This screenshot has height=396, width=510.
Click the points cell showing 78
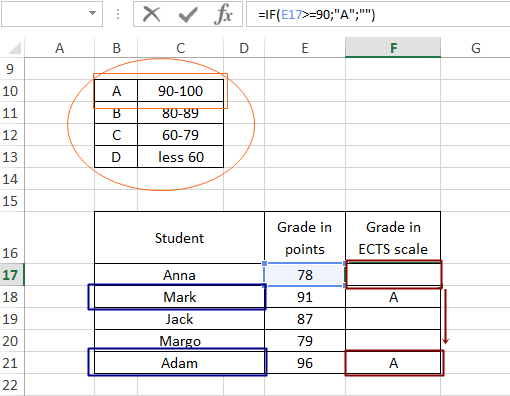coord(305,275)
